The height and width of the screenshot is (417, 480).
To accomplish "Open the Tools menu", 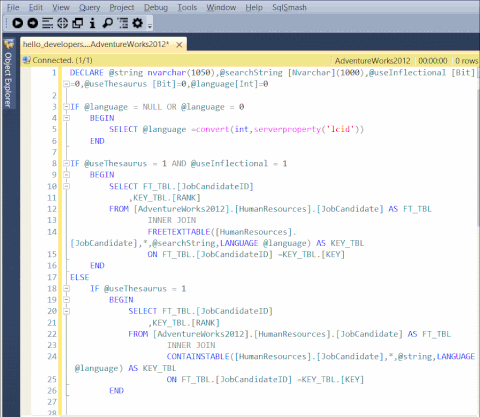I will [x=187, y=7].
